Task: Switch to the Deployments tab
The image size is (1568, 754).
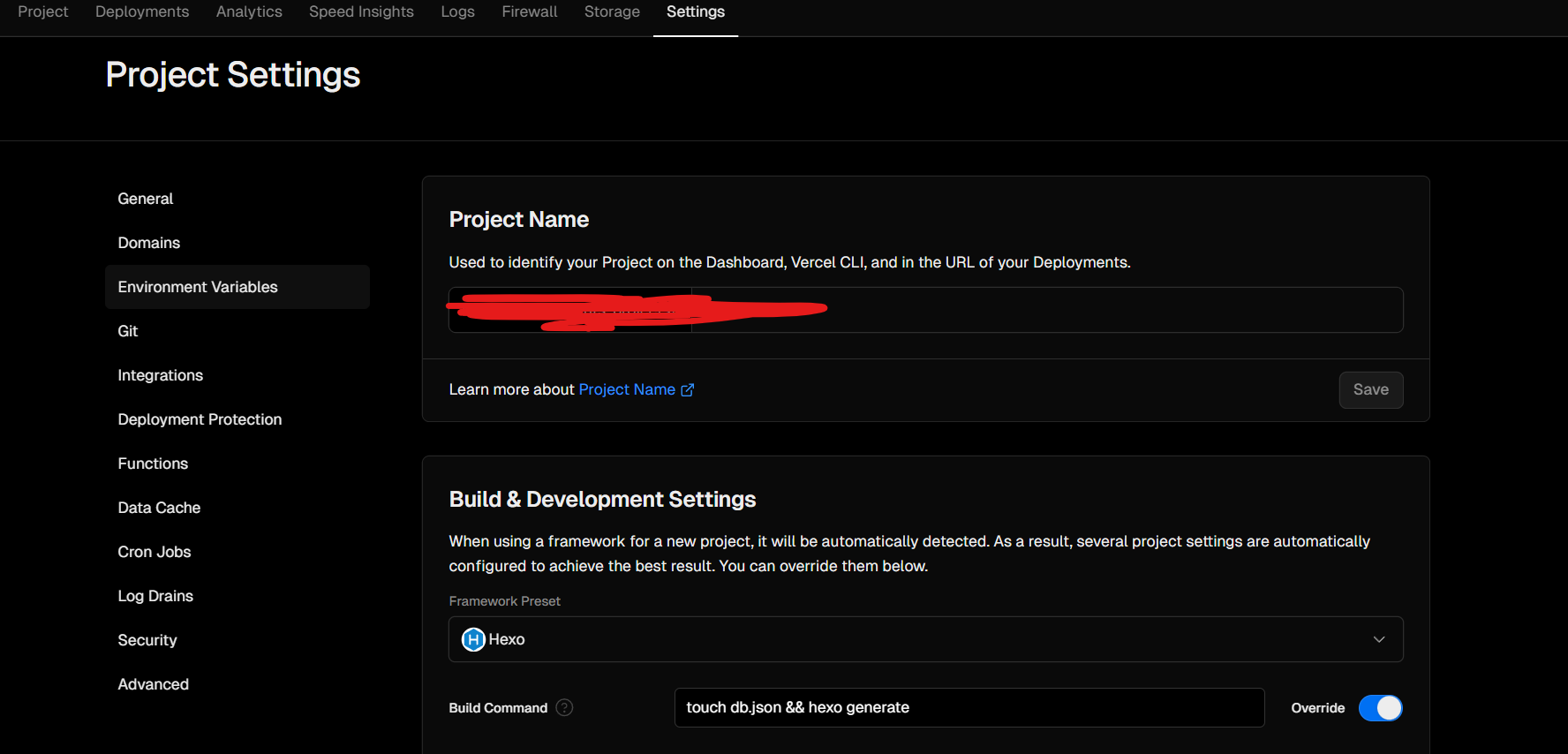Action: point(142,12)
